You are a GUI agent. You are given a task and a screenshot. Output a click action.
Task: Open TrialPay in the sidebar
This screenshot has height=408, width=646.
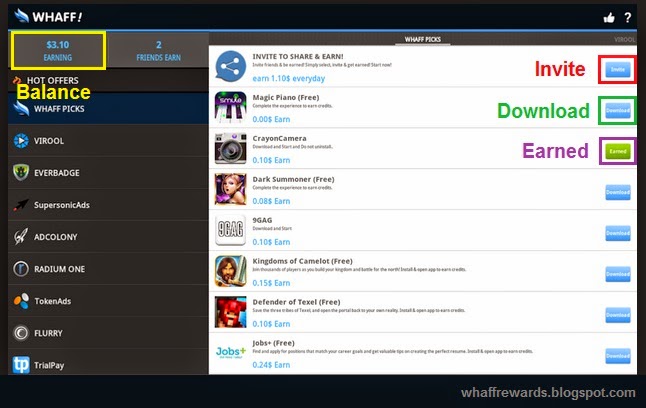pos(108,364)
